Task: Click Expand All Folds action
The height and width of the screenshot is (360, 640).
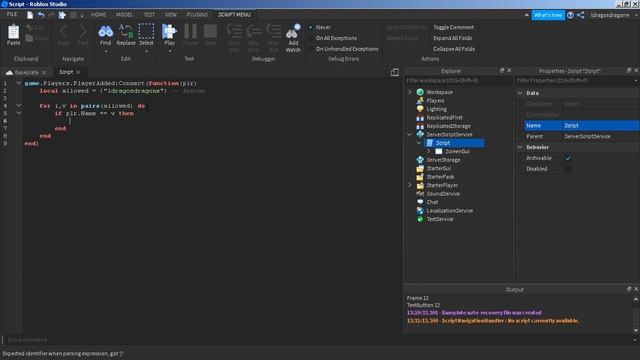Action: coord(452,38)
